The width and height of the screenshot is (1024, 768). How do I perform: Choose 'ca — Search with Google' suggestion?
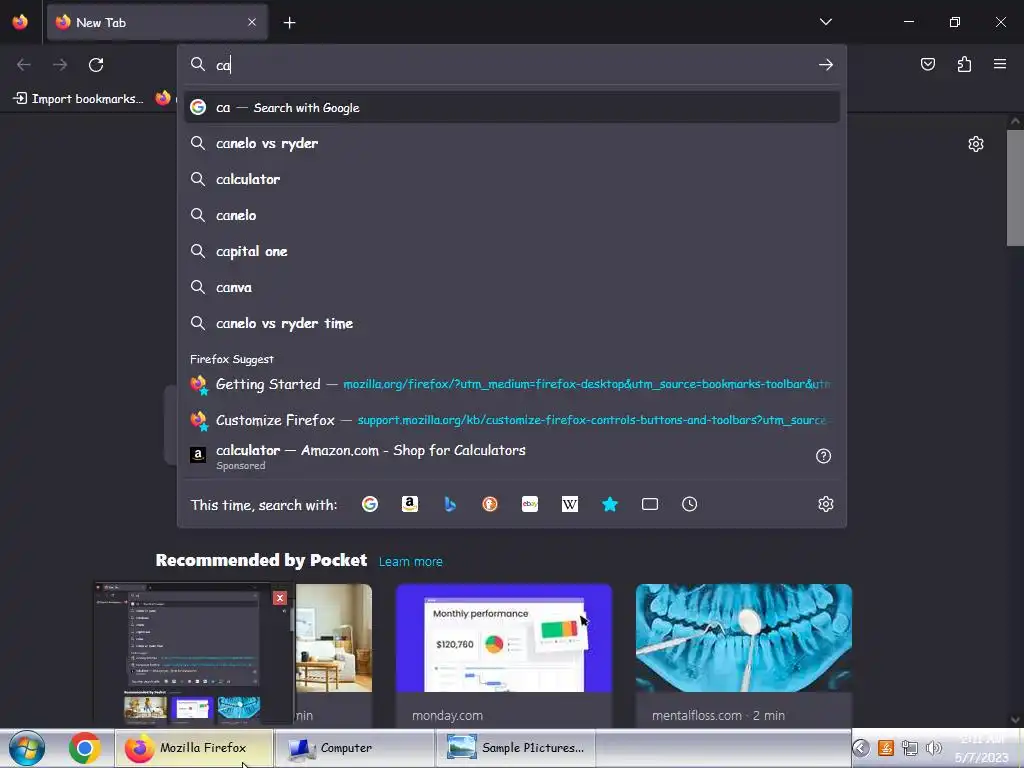click(512, 108)
